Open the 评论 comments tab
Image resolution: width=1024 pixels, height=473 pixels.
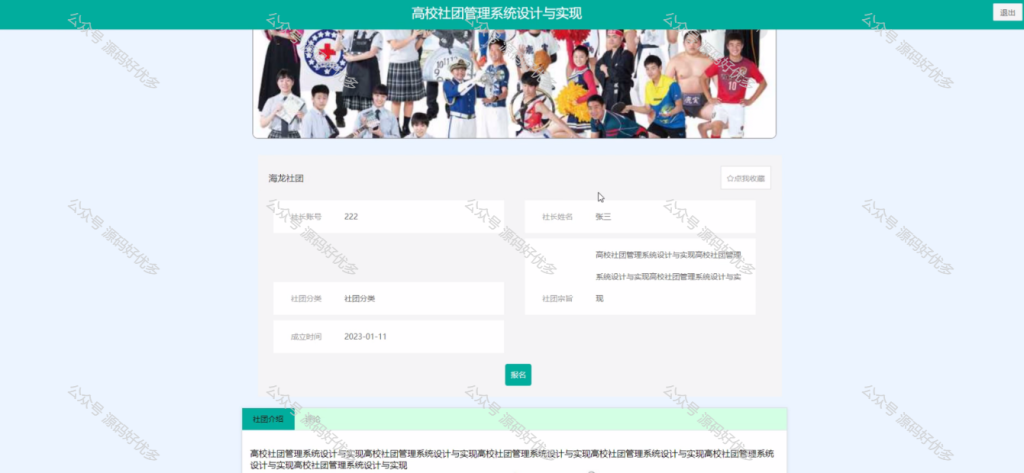(312, 419)
